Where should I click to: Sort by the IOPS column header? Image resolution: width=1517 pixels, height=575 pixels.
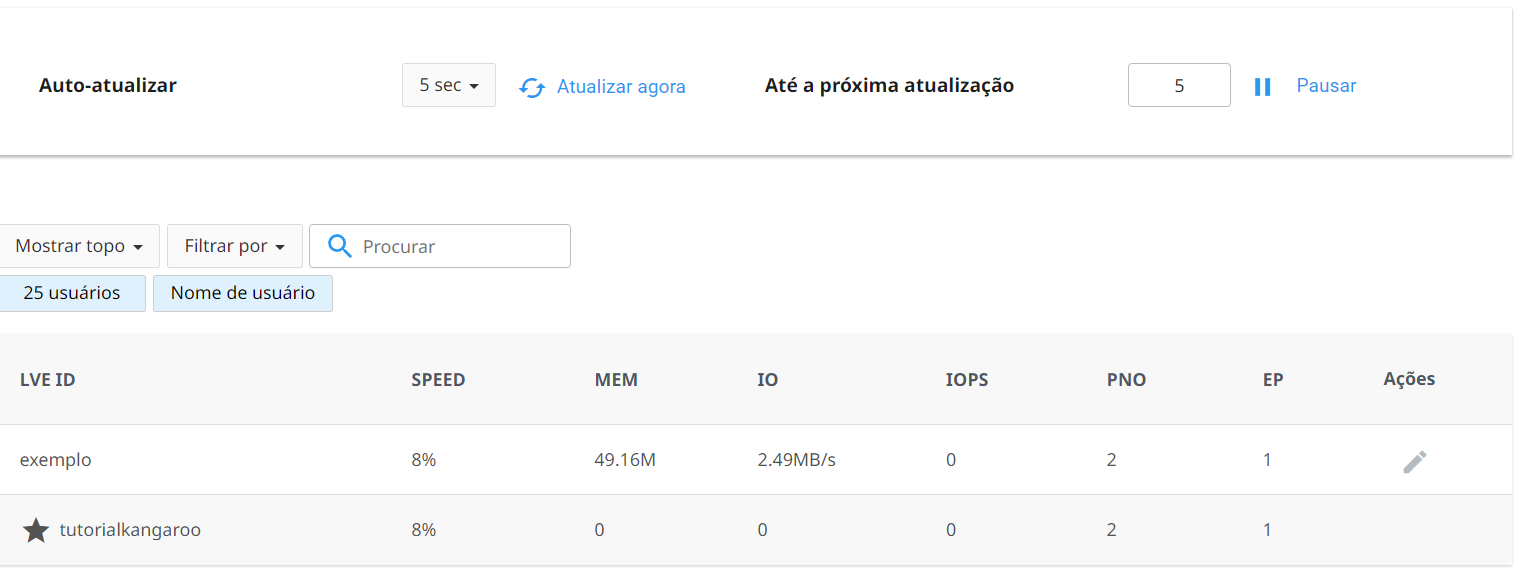click(967, 380)
